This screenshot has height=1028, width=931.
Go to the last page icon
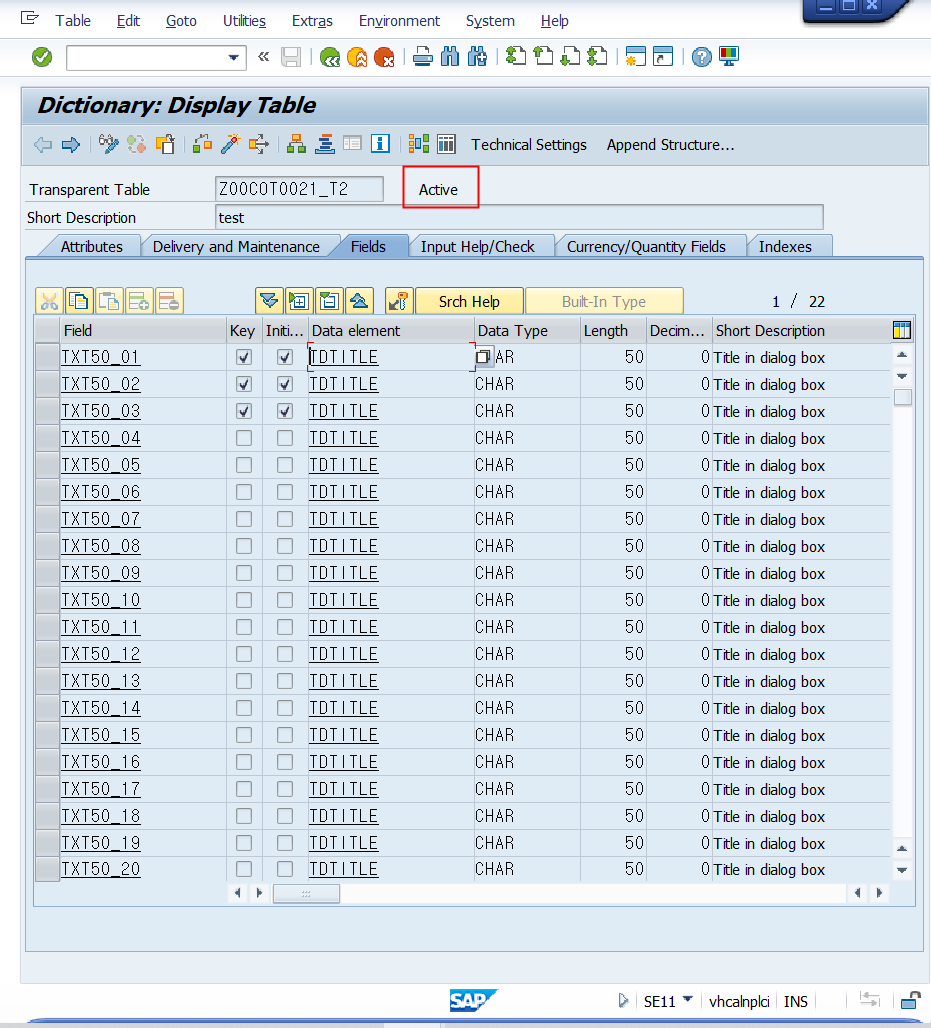click(597, 57)
